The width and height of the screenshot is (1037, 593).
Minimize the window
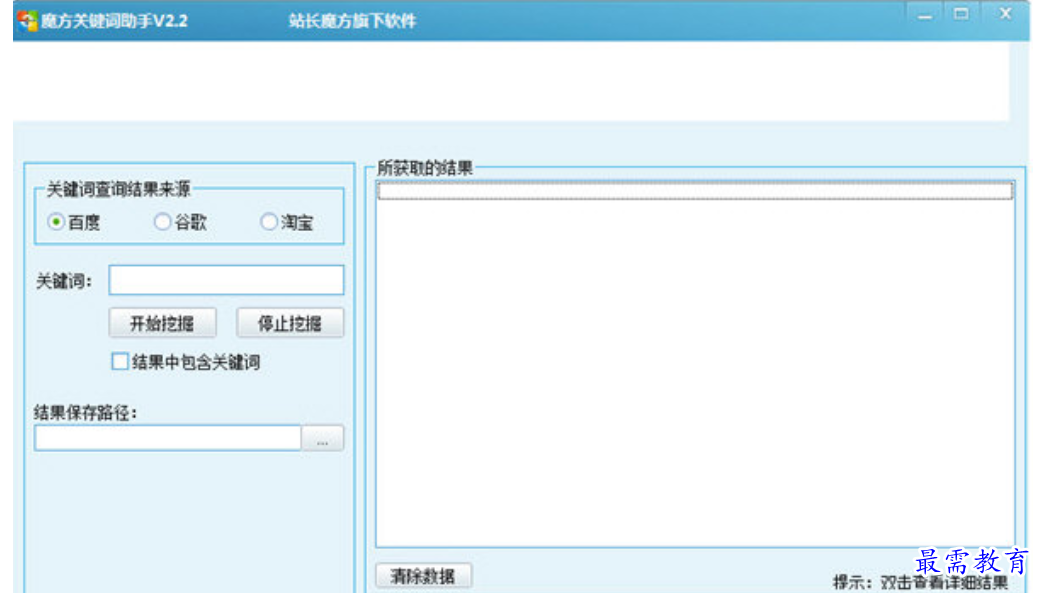coord(925,15)
